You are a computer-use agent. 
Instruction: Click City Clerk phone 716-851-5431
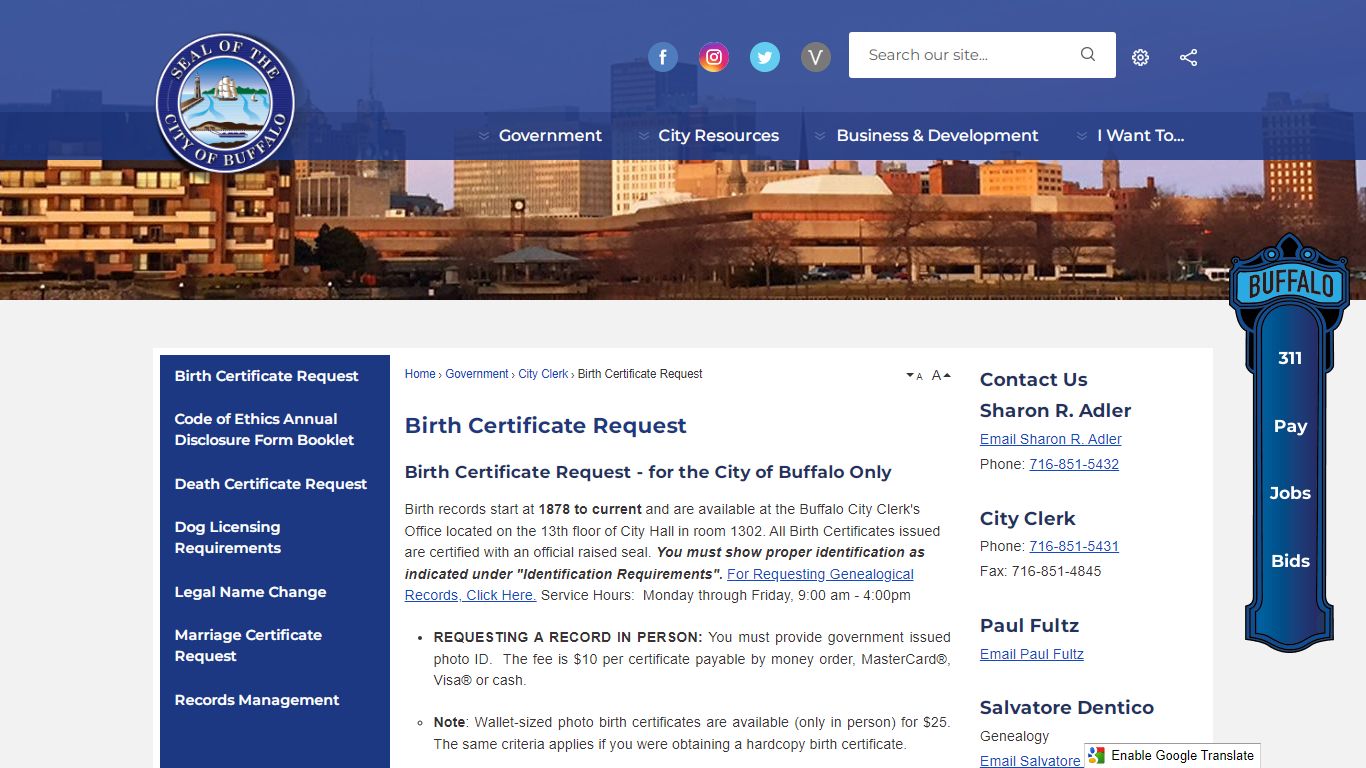point(1074,546)
